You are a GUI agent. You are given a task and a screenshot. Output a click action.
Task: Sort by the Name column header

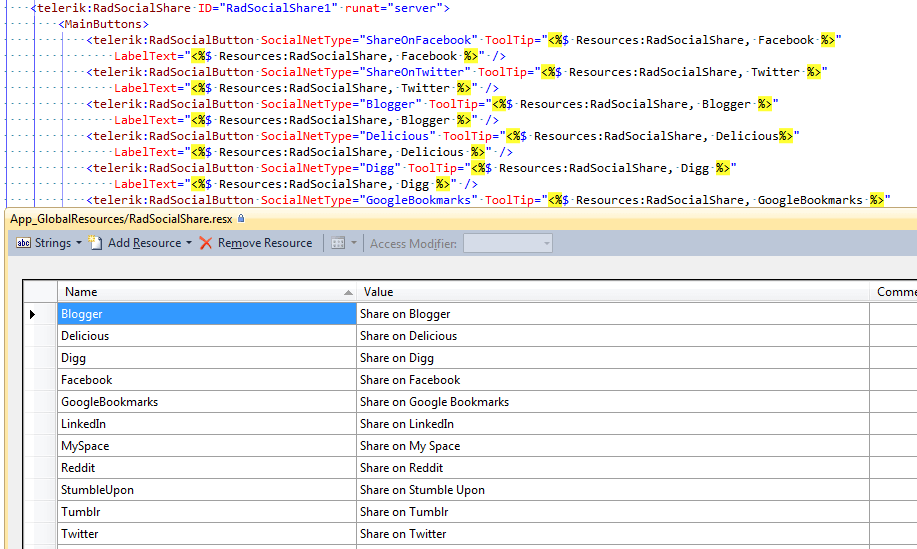point(206,291)
